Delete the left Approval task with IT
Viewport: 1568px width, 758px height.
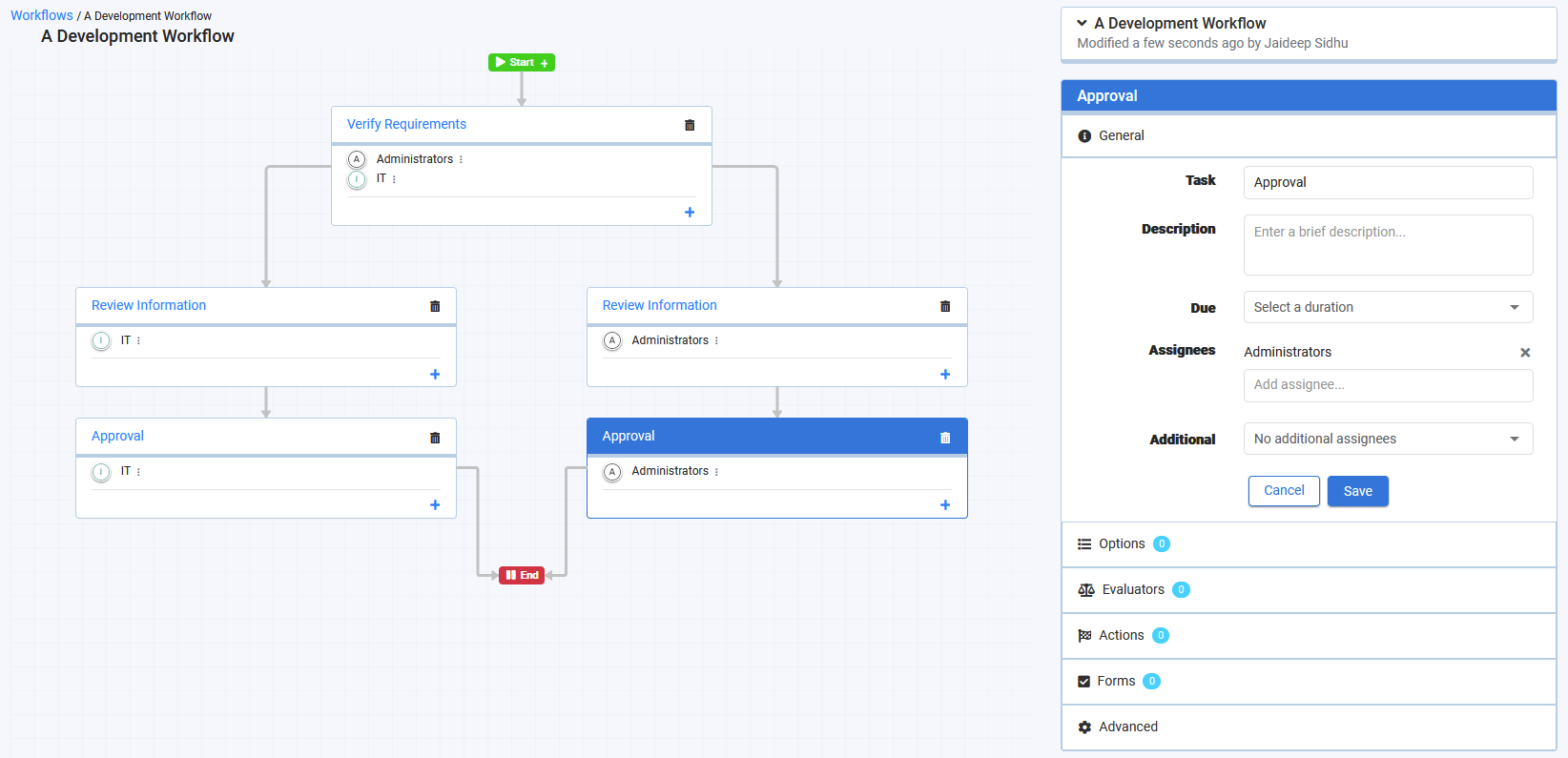click(x=435, y=438)
